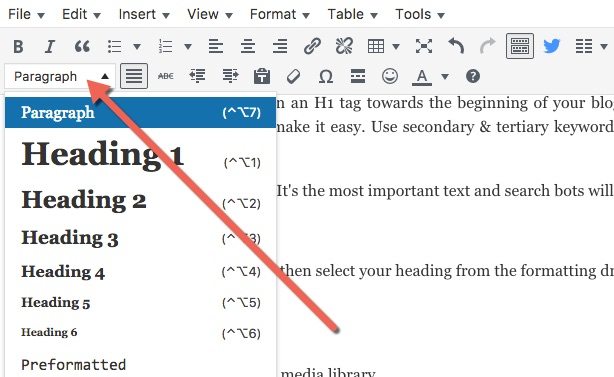Screen dimensions: 614x377
Task: Open table options dropdown arrow
Action: 396,47
